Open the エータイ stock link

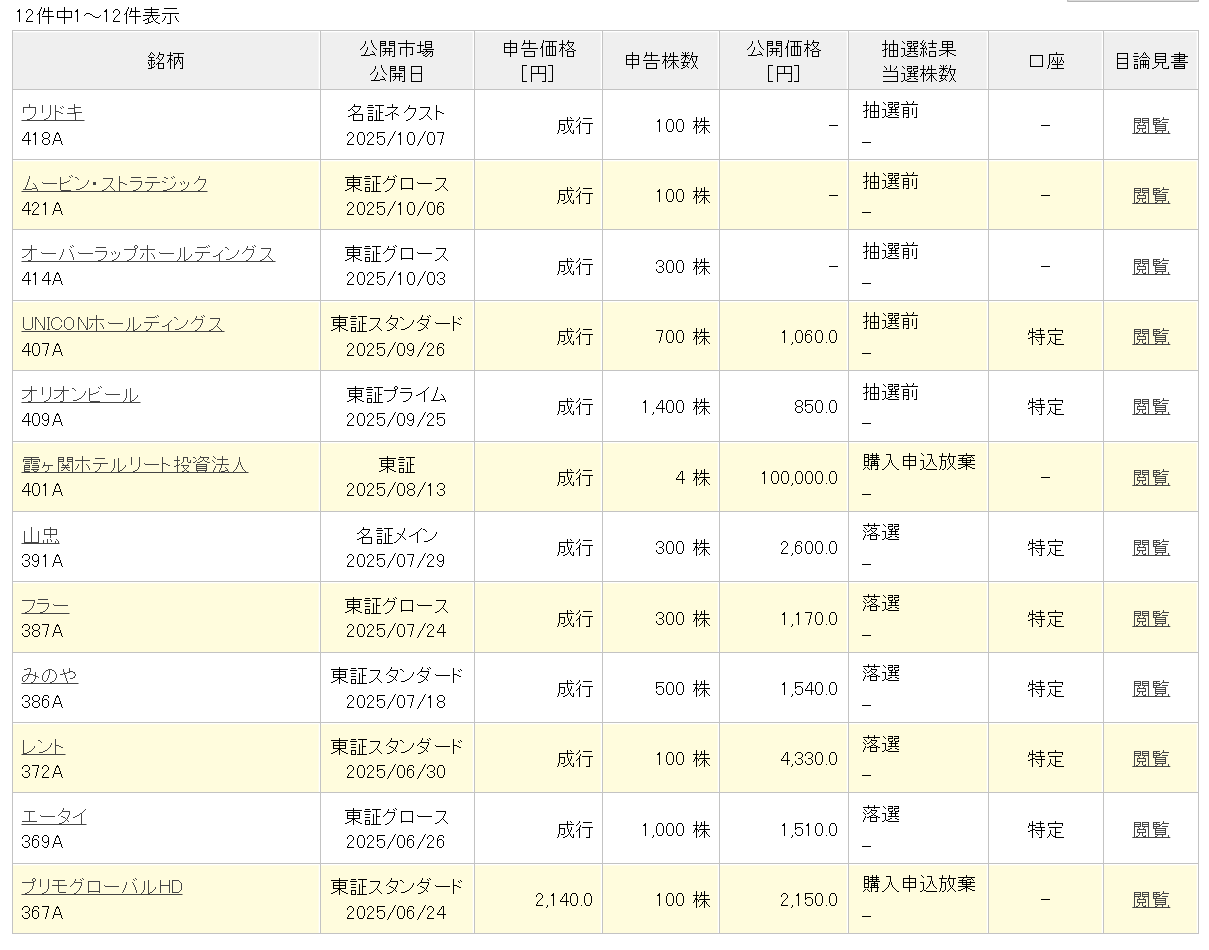click(54, 817)
